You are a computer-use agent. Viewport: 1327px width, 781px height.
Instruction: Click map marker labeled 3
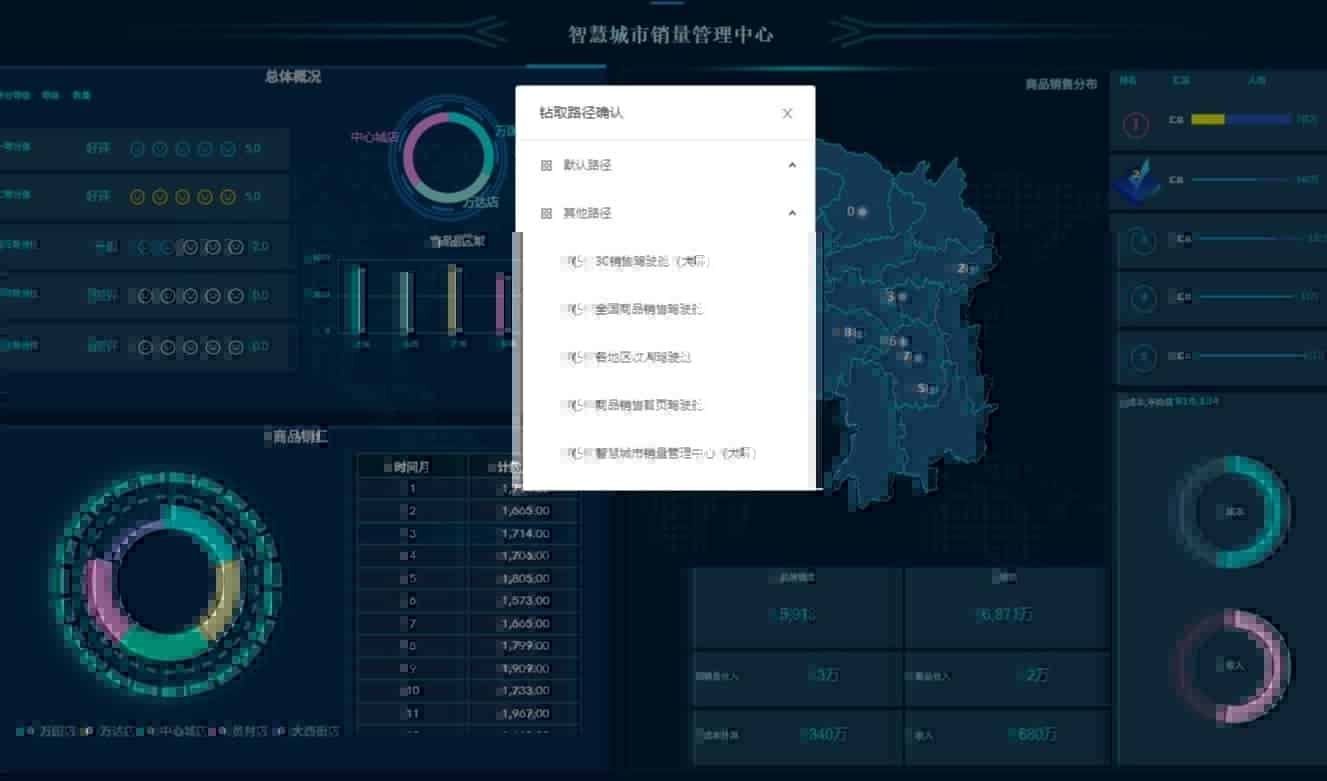[895, 296]
